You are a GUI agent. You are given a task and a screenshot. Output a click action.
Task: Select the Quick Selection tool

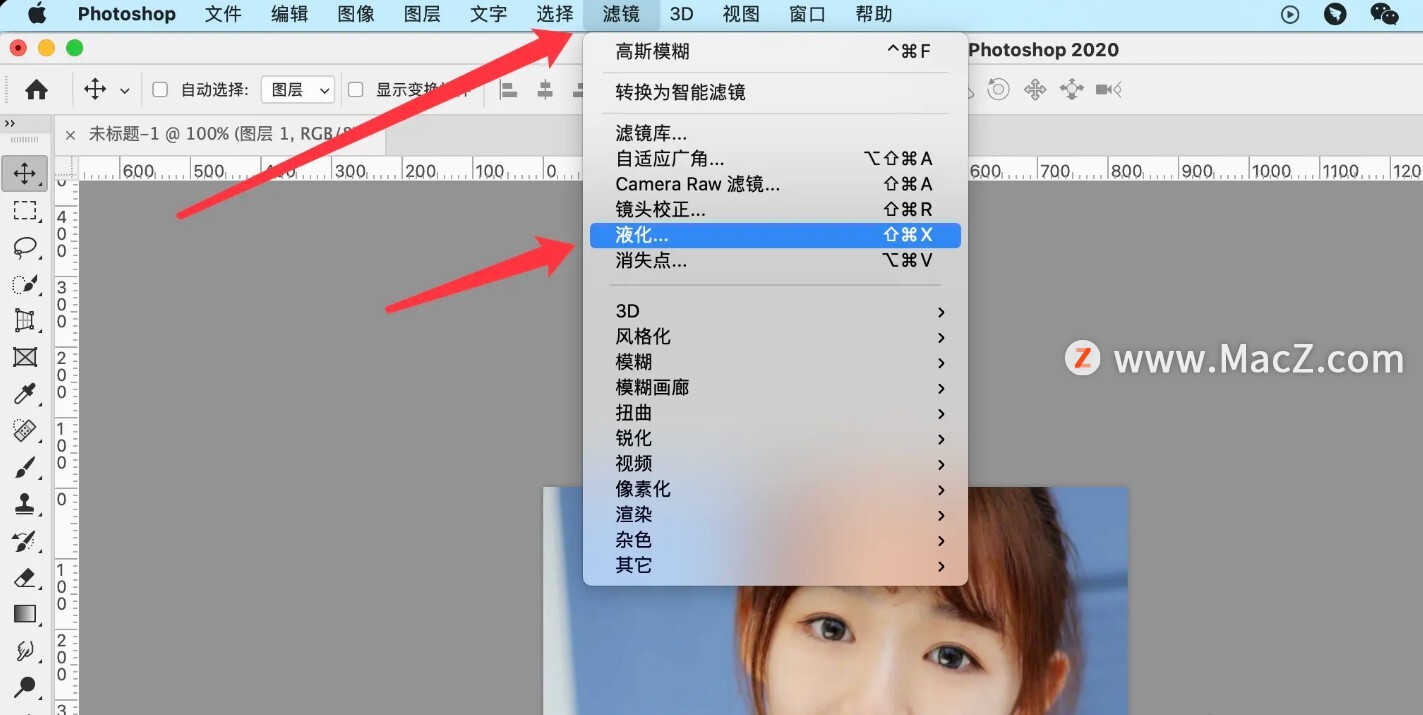[25, 284]
